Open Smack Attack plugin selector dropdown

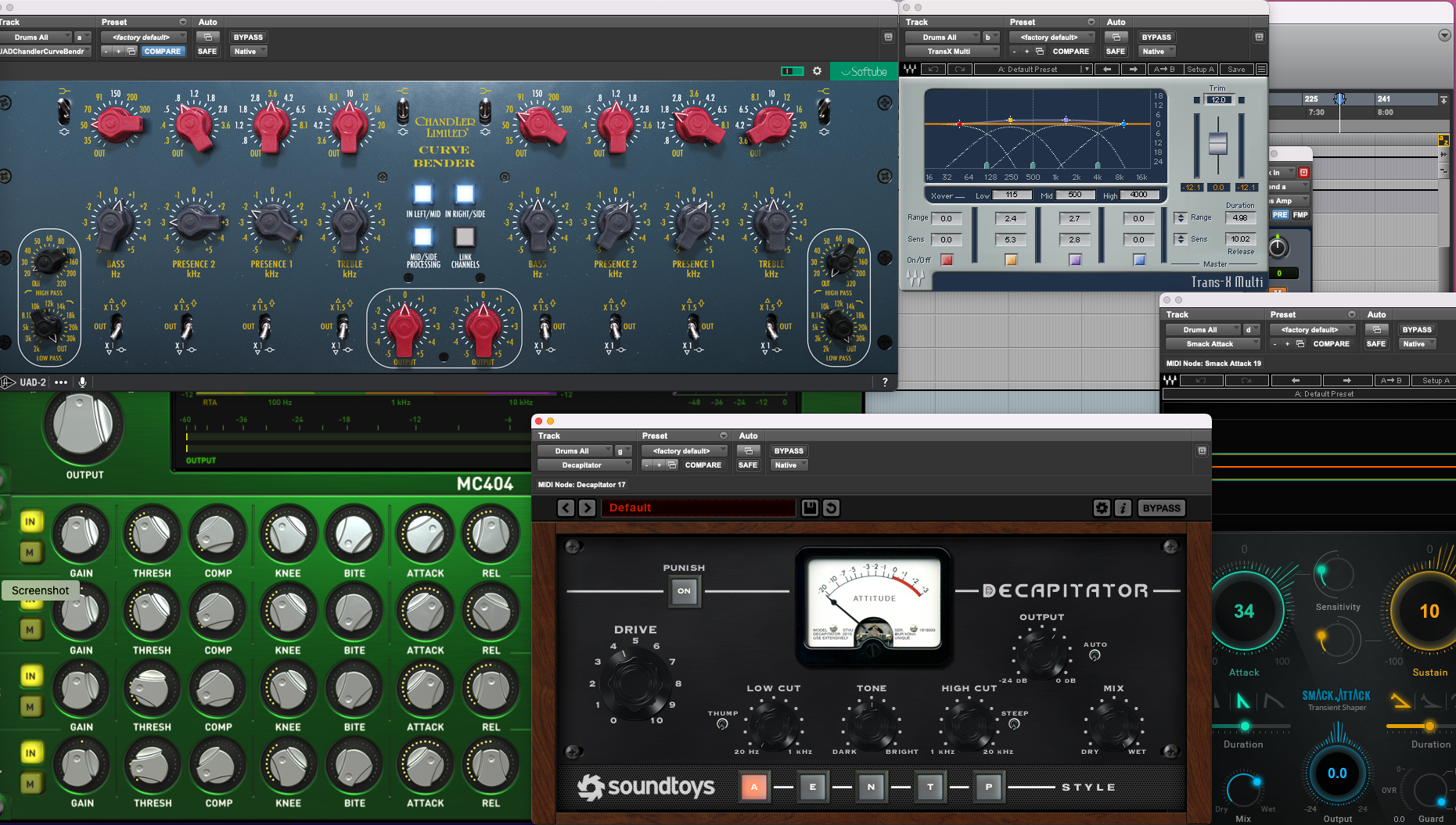pos(1213,343)
